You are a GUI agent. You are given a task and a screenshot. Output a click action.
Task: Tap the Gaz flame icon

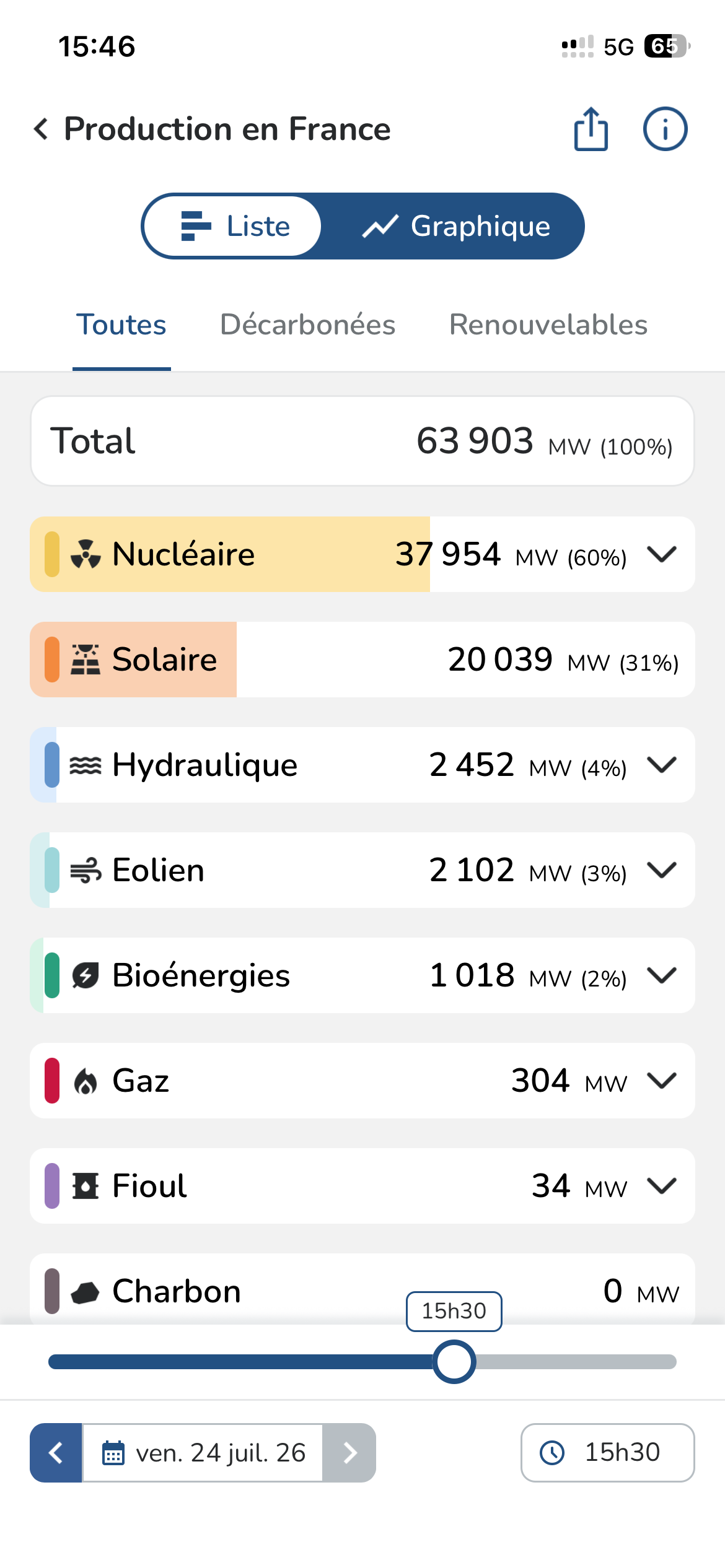pos(86,1081)
